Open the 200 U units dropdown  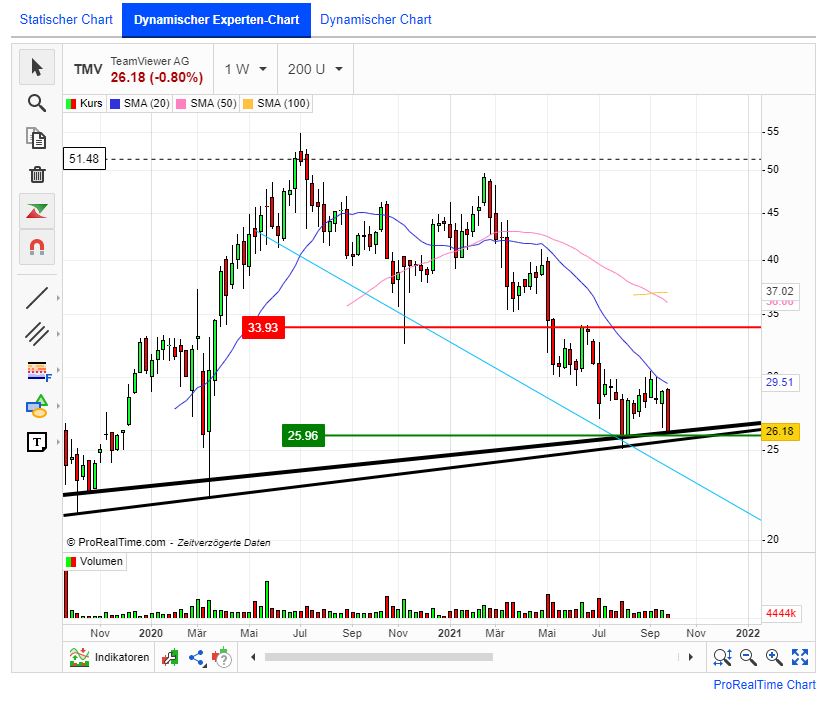click(x=315, y=69)
